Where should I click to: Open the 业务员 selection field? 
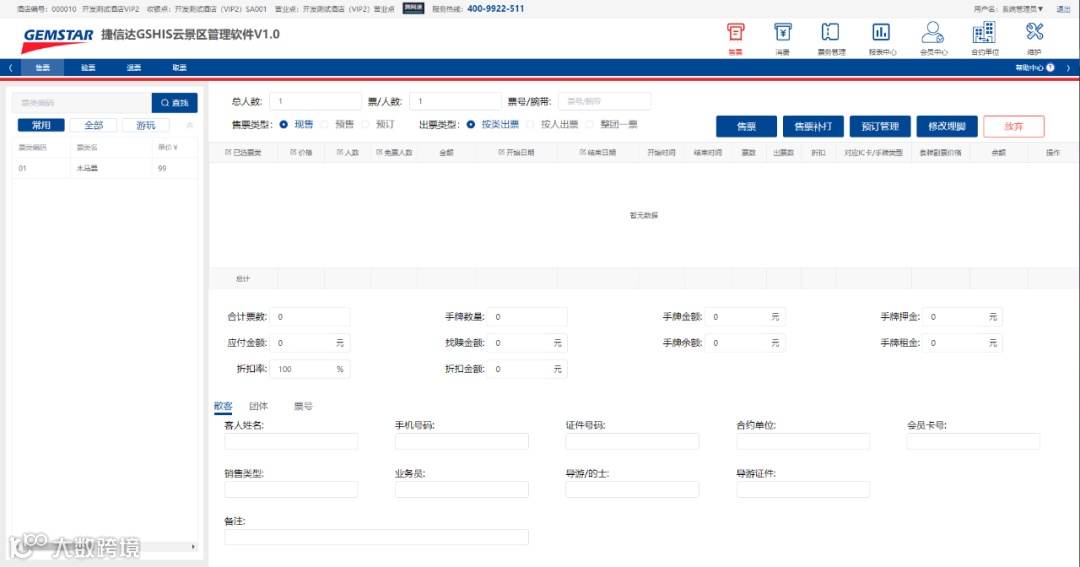tap(461, 489)
